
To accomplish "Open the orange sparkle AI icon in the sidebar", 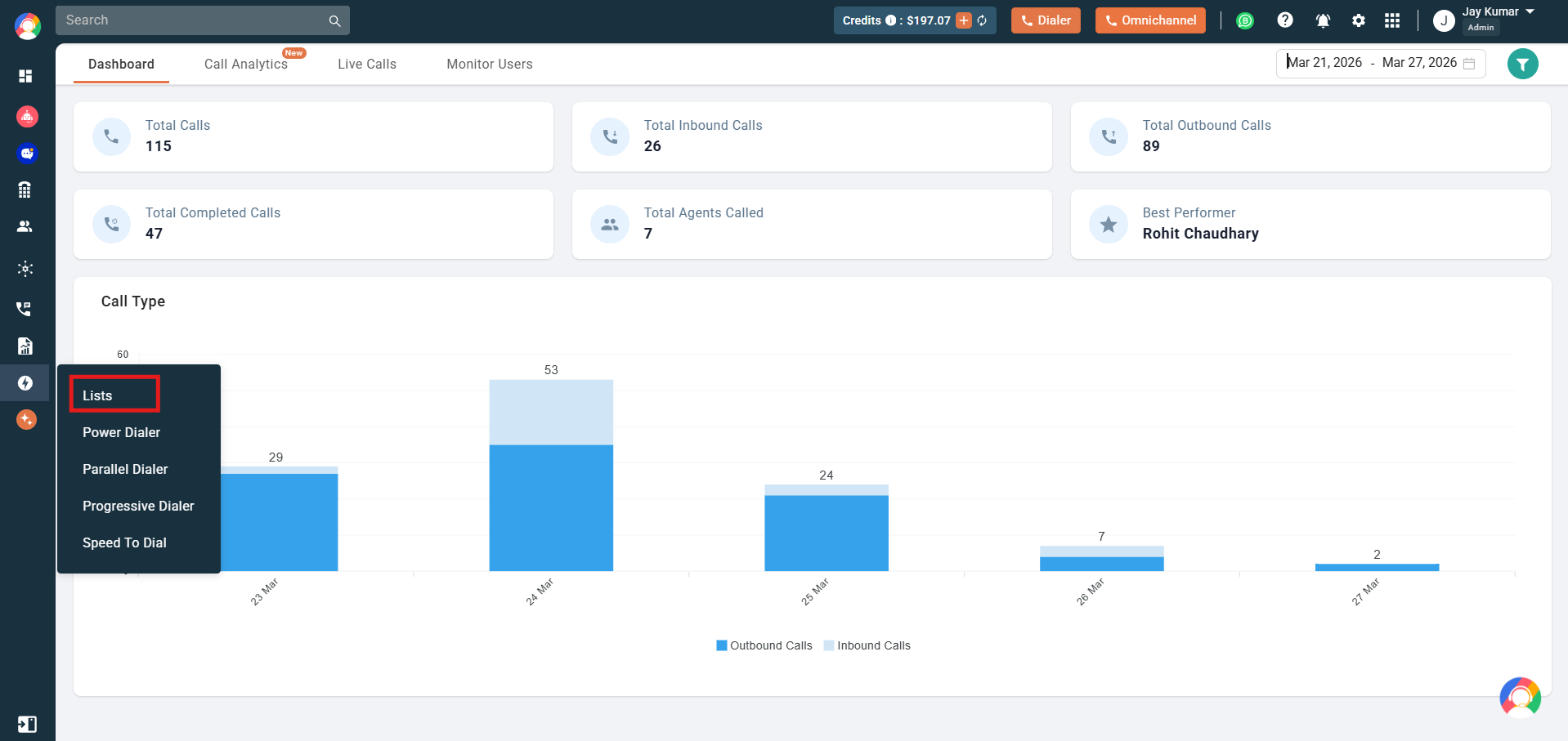I will pos(26,419).
